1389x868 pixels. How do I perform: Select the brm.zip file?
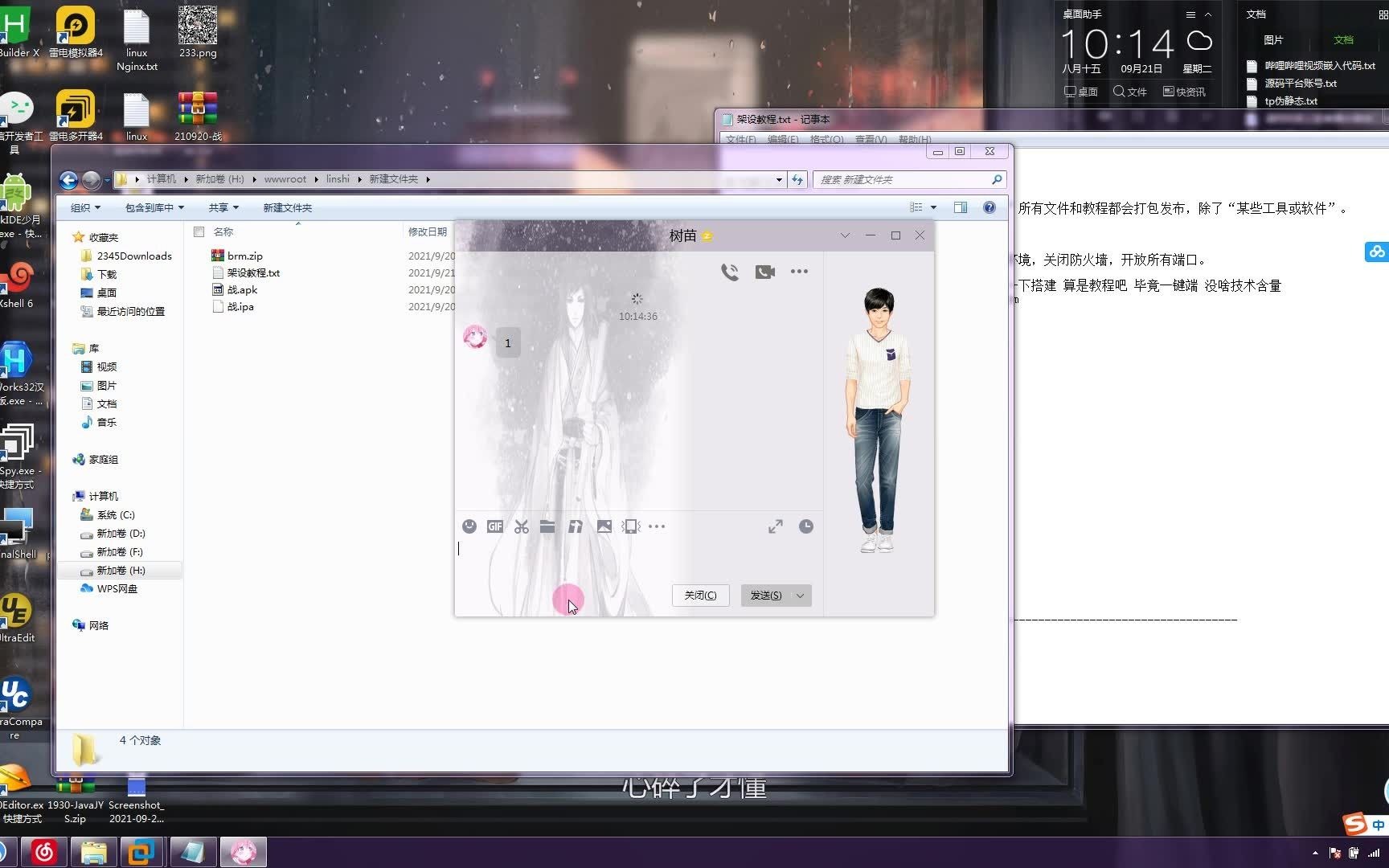[x=244, y=256]
